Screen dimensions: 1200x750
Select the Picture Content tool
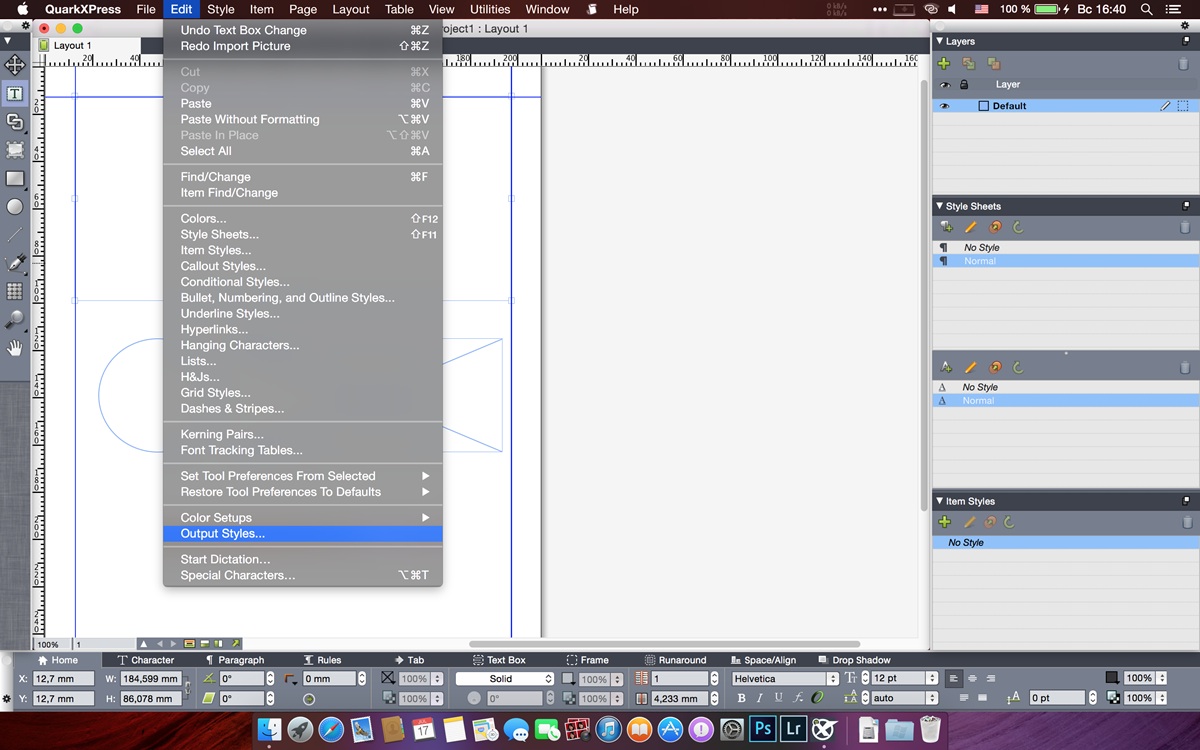point(15,150)
